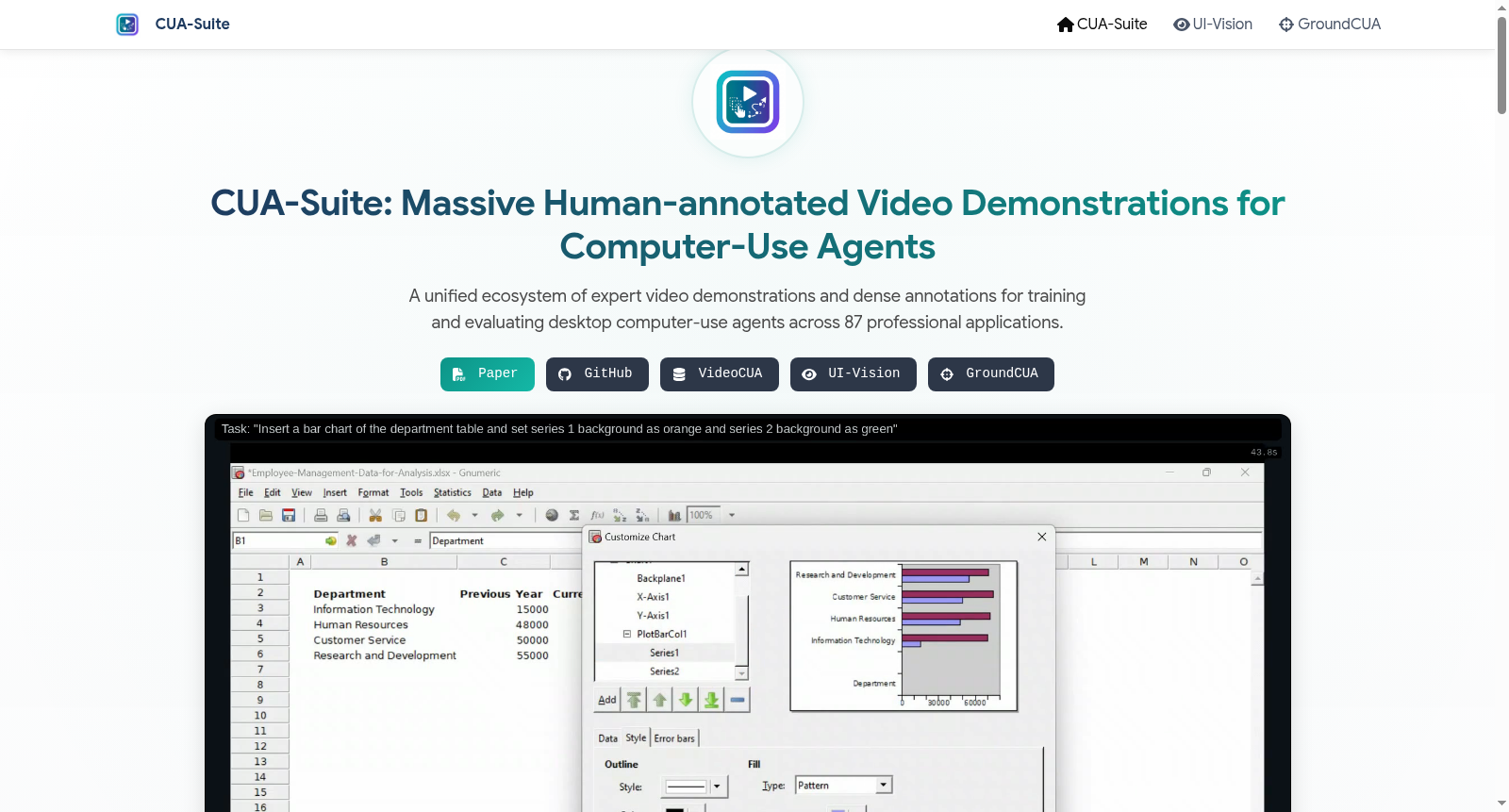Image resolution: width=1509 pixels, height=812 pixels.
Task: Open the Undo history dropdown arrow
Action: 474,515
